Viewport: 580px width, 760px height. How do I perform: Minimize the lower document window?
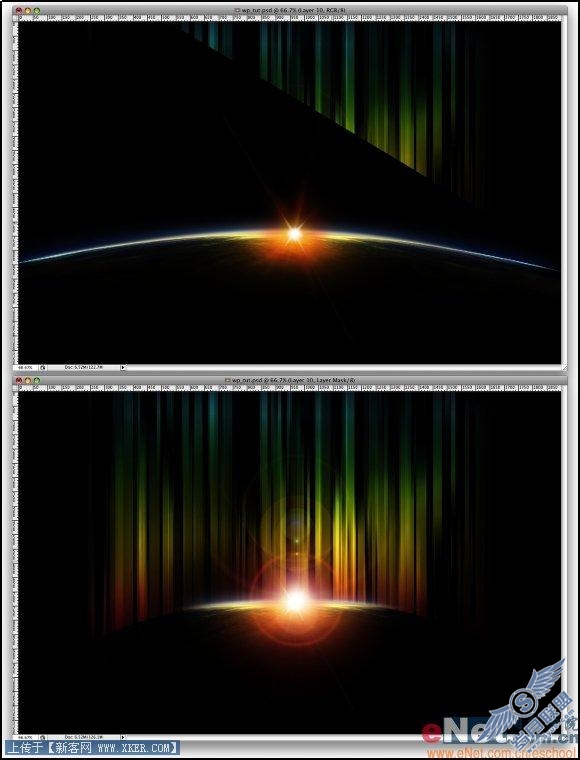point(28,380)
